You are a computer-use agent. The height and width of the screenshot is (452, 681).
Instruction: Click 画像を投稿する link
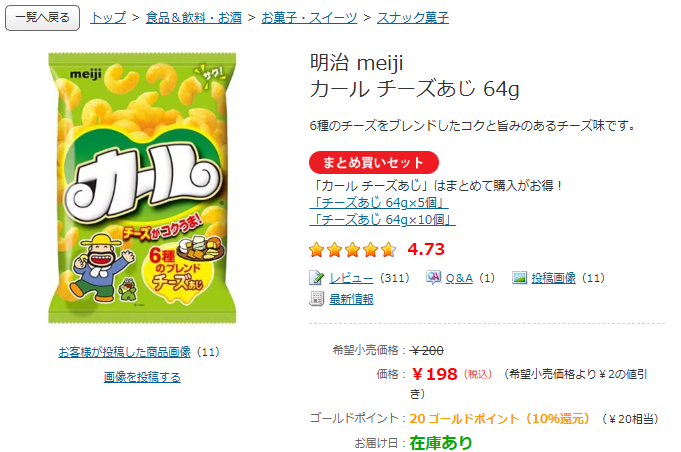(142, 377)
